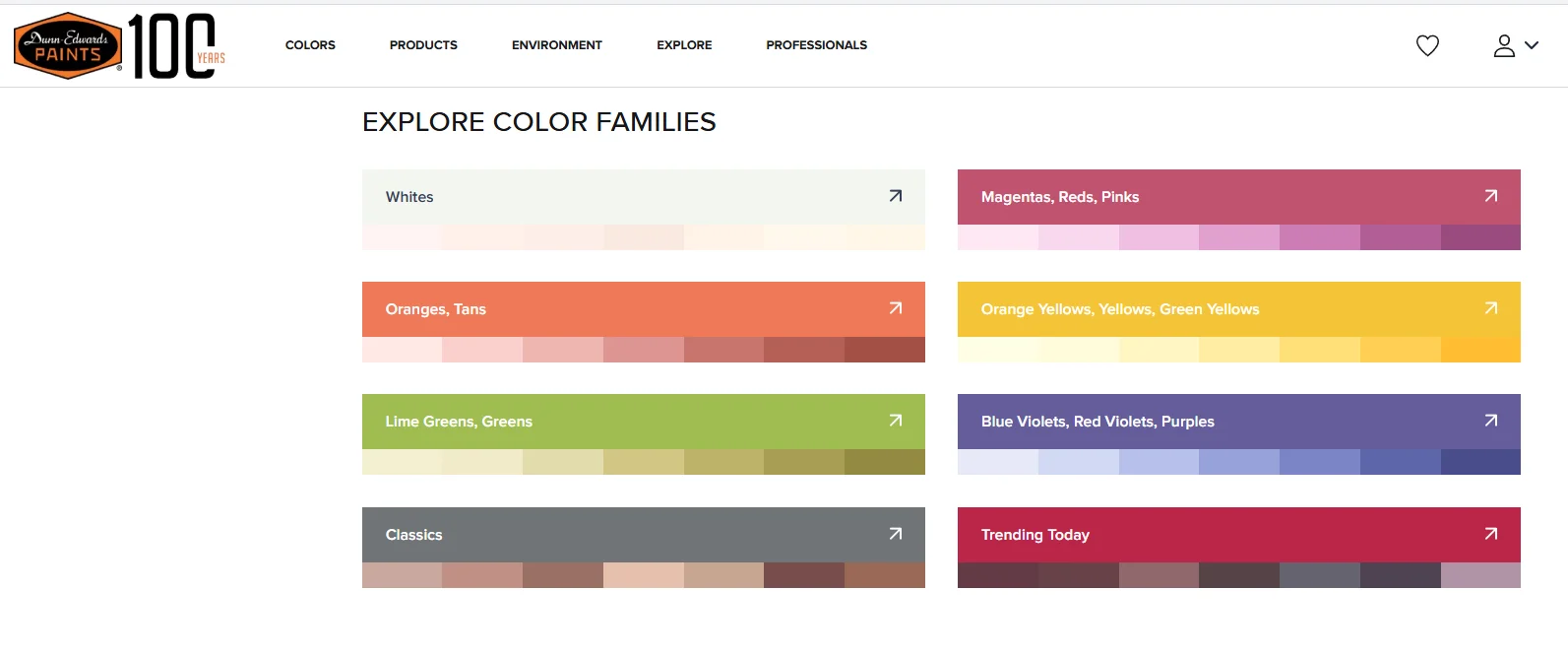Click the arrow icon on Blue Violets row

[x=1490, y=421]
